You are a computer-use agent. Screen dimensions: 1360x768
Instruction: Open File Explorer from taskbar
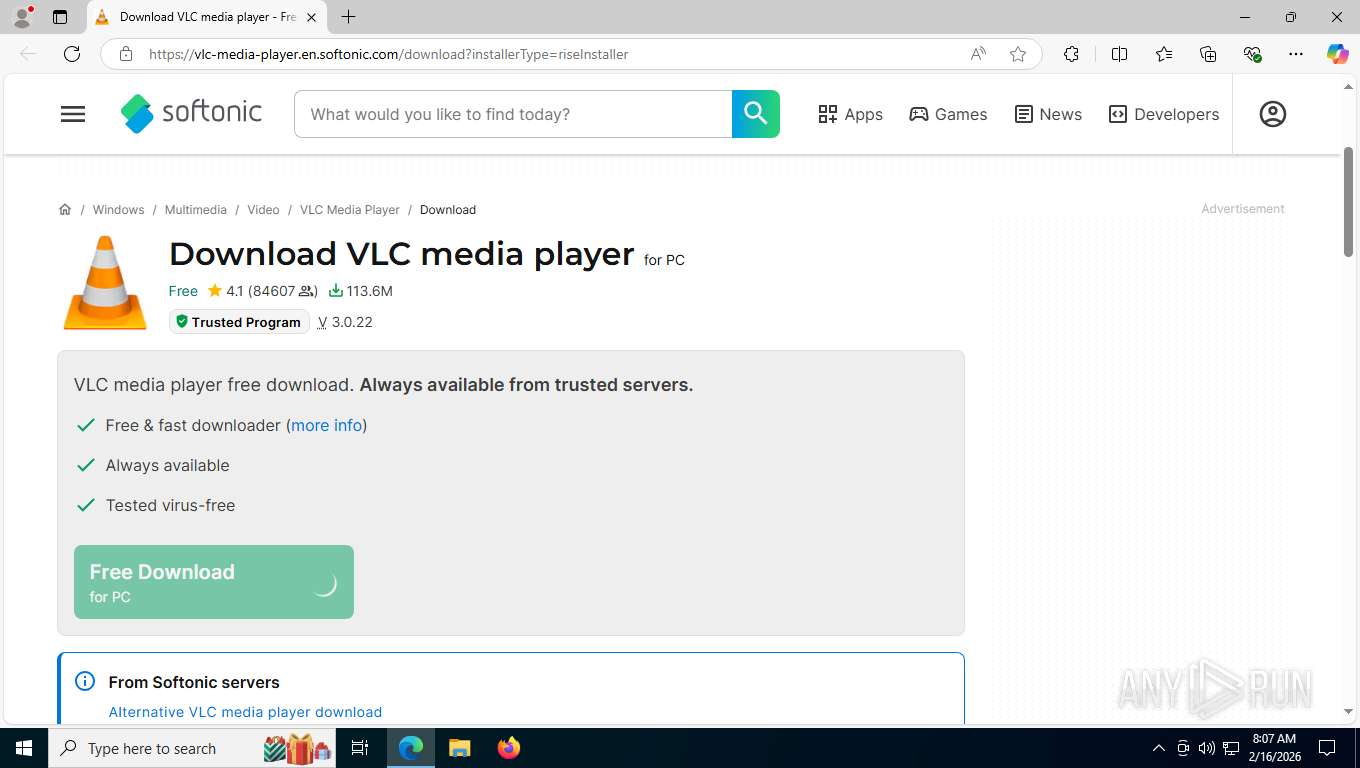[459, 748]
